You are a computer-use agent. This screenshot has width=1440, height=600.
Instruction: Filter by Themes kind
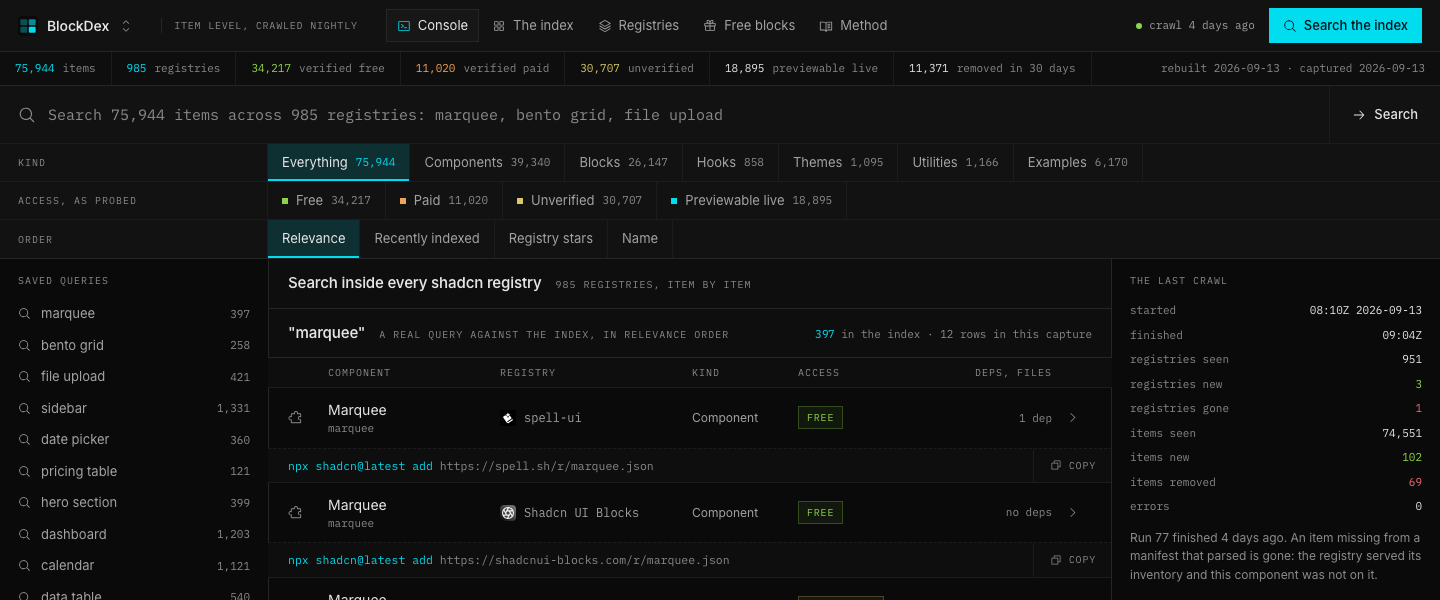(x=838, y=162)
